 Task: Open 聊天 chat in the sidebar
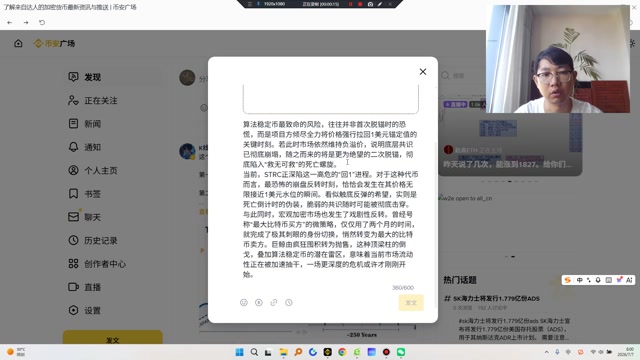pos(84,217)
